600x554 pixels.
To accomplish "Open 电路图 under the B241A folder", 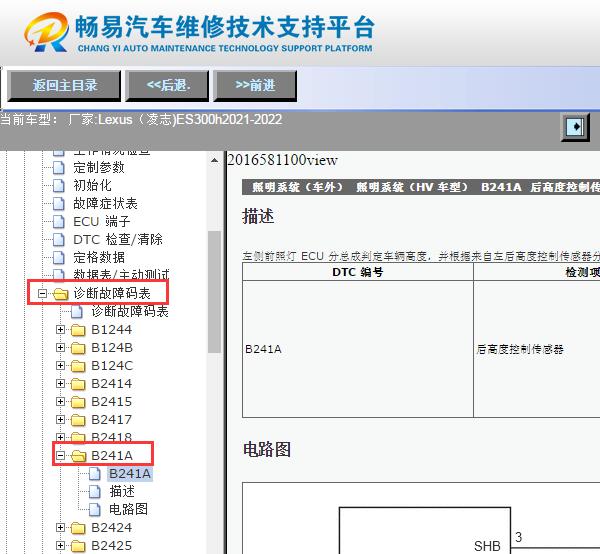I will (x=128, y=509).
